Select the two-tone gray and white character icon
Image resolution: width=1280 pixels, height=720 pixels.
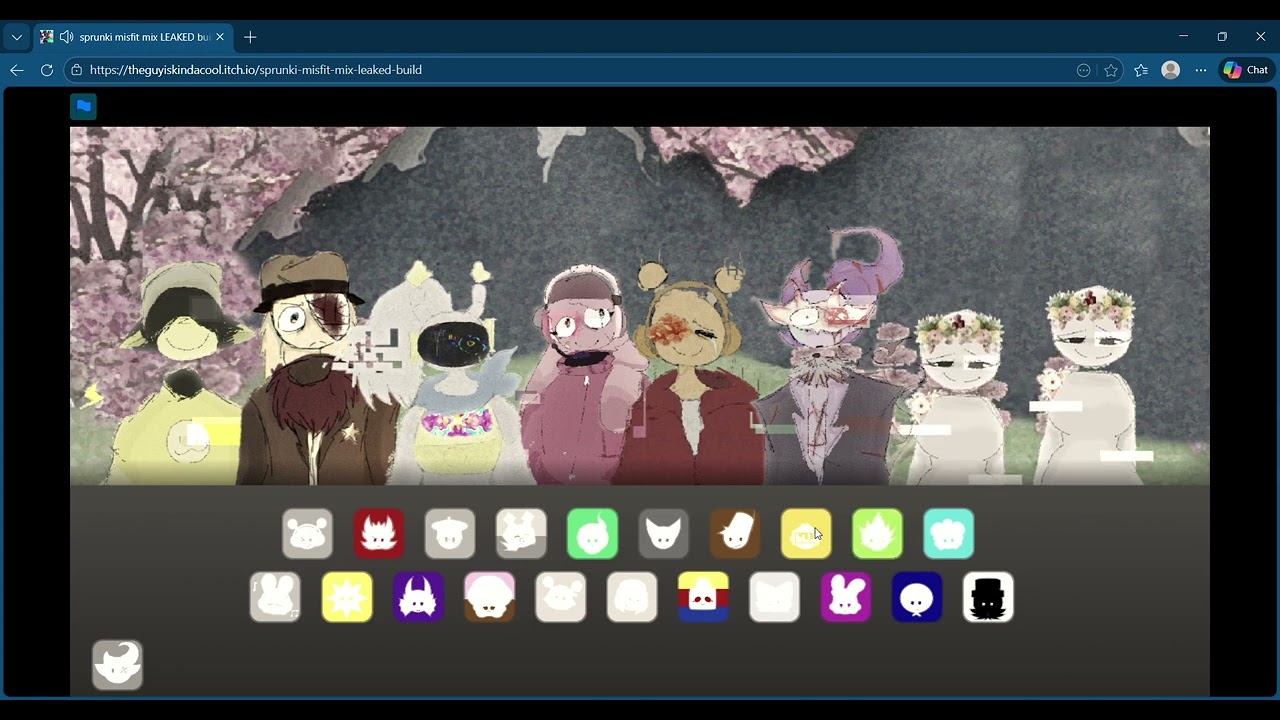[x=521, y=533]
